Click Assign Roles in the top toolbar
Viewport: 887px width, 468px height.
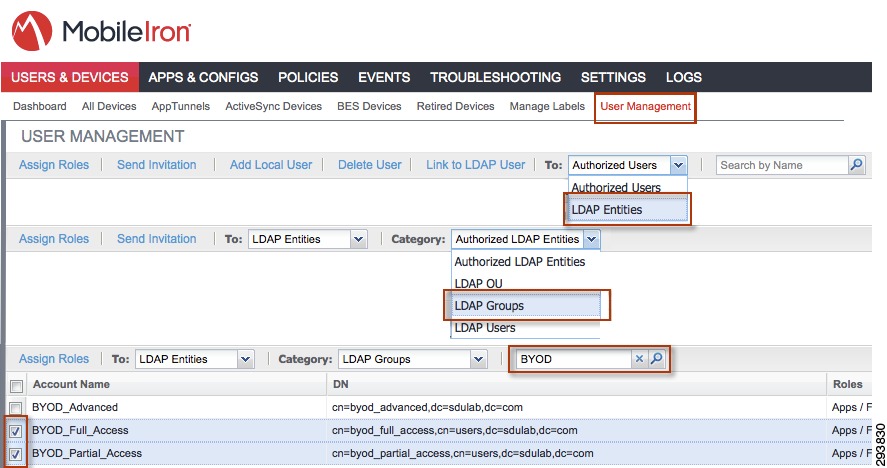[x=54, y=165]
